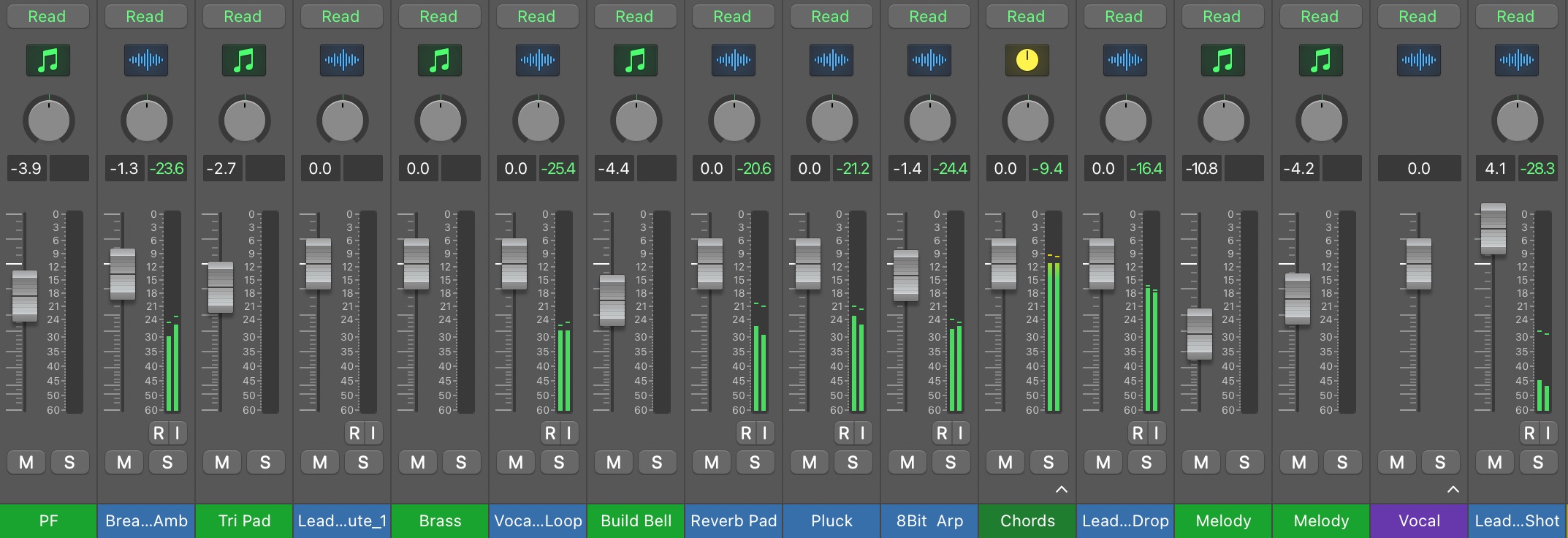The height and width of the screenshot is (538, 1568).
Task: Click the -10.8 Melody channel note icon
Action: pos(1223,60)
